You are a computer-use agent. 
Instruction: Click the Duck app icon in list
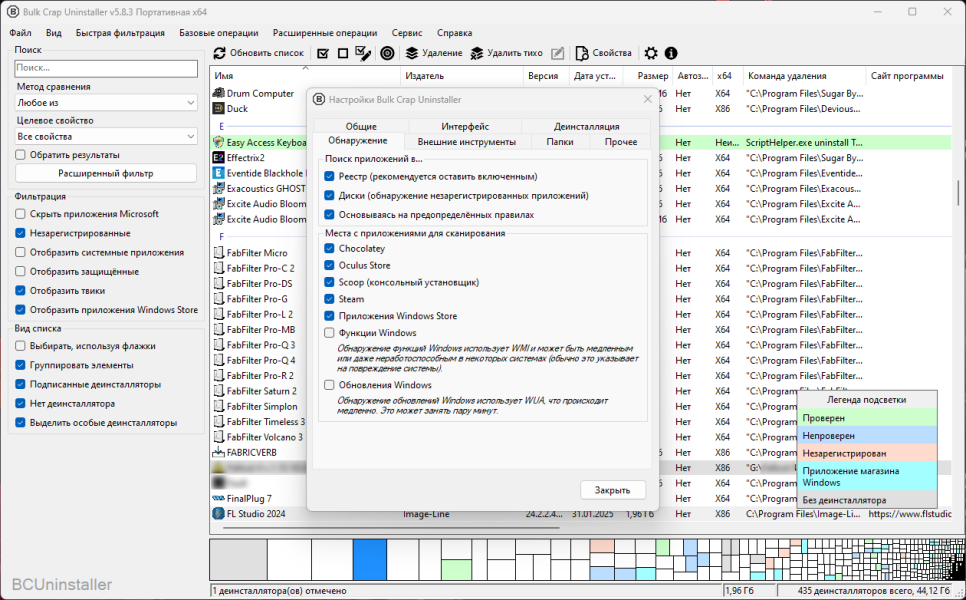(218, 108)
